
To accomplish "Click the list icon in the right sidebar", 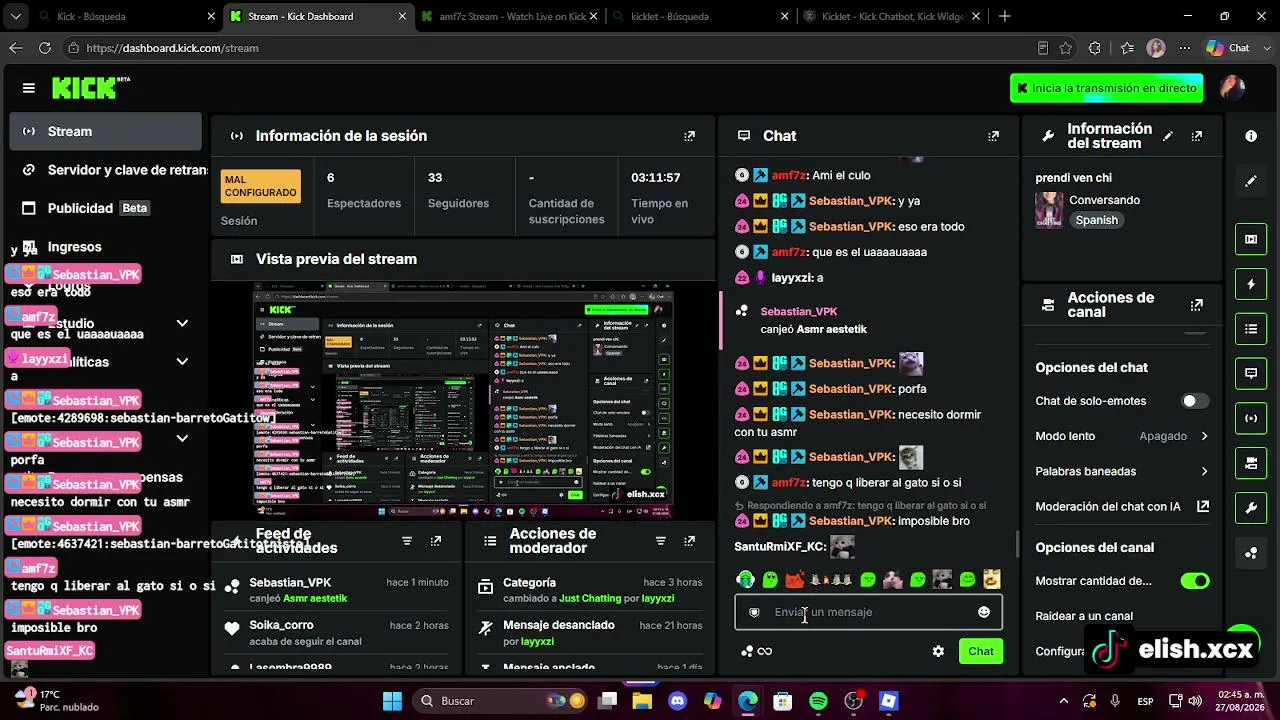I will [1251, 329].
